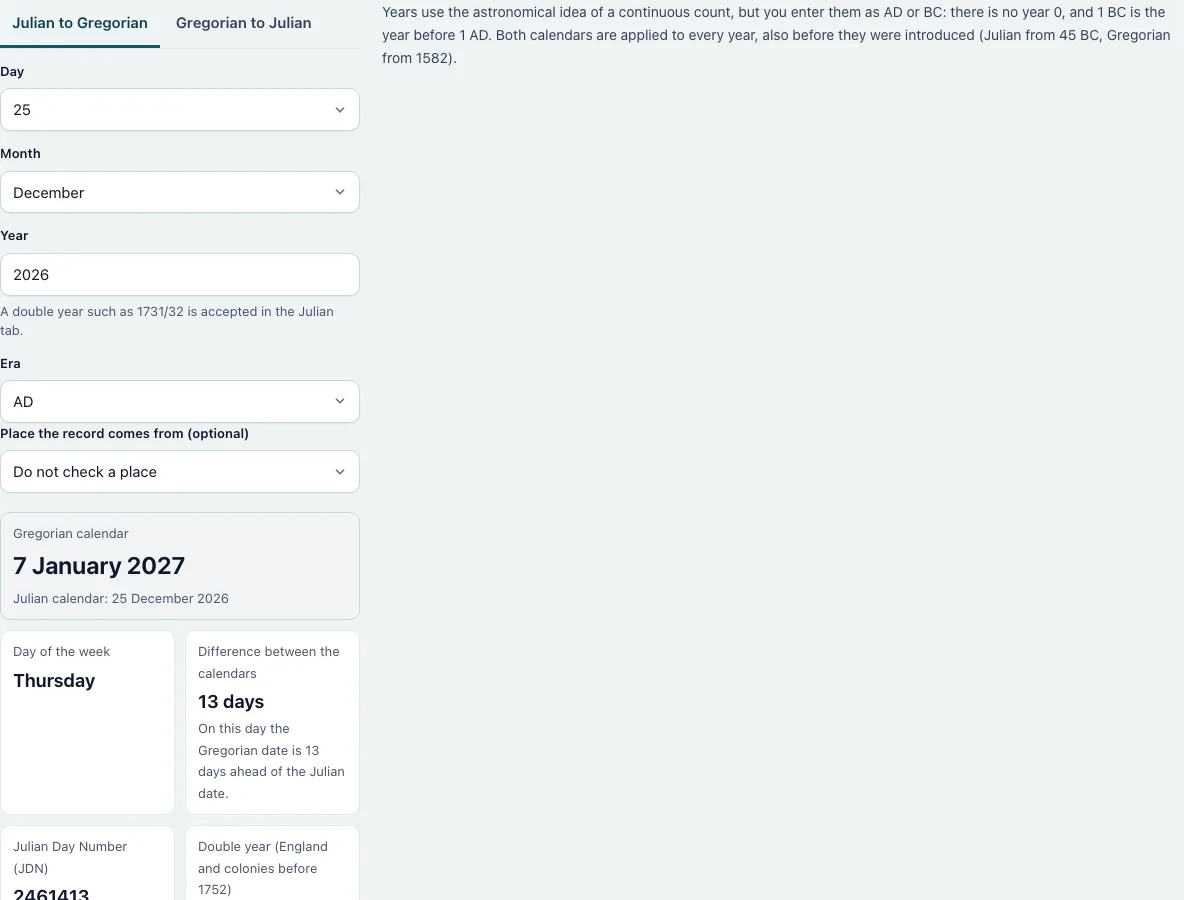Open the Day dropdown showing 25
This screenshot has width=1184, height=900.
coord(180,110)
